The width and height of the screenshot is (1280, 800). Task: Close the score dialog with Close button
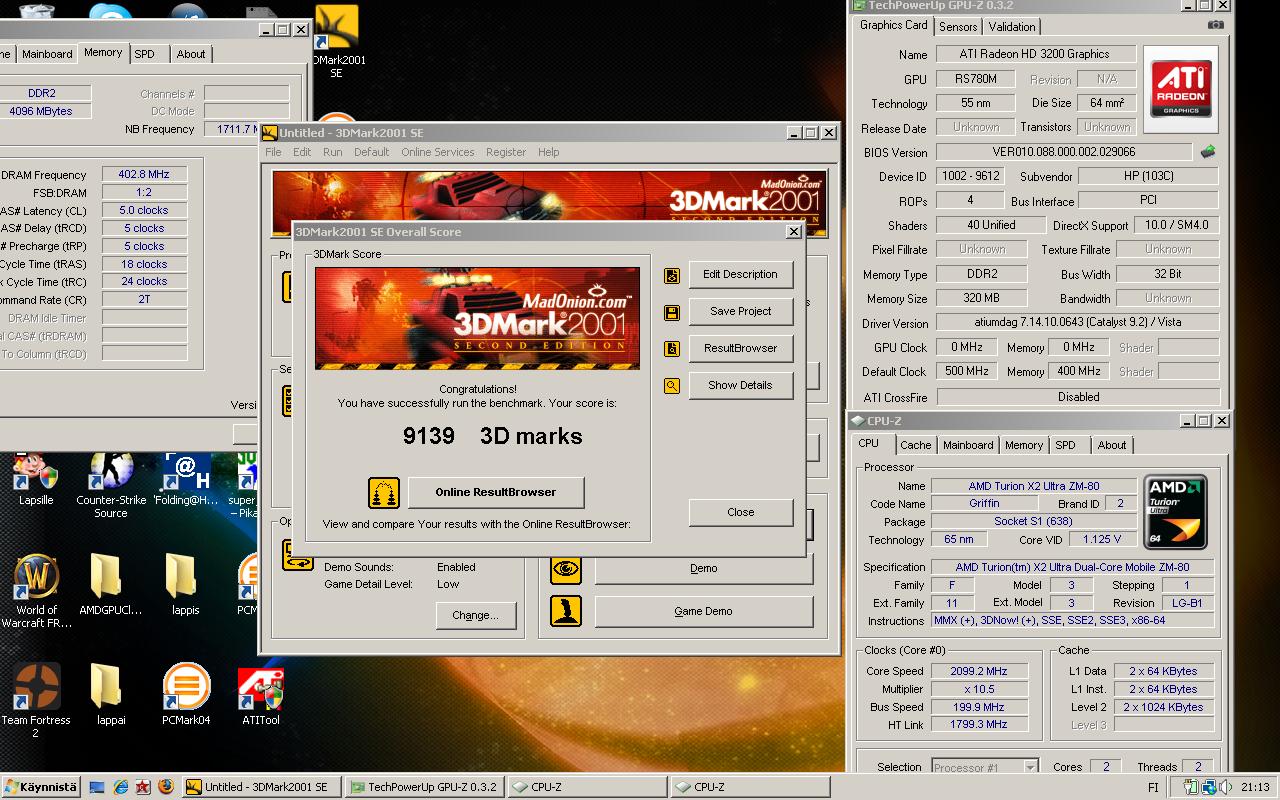pyautogui.click(x=740, y=512)
